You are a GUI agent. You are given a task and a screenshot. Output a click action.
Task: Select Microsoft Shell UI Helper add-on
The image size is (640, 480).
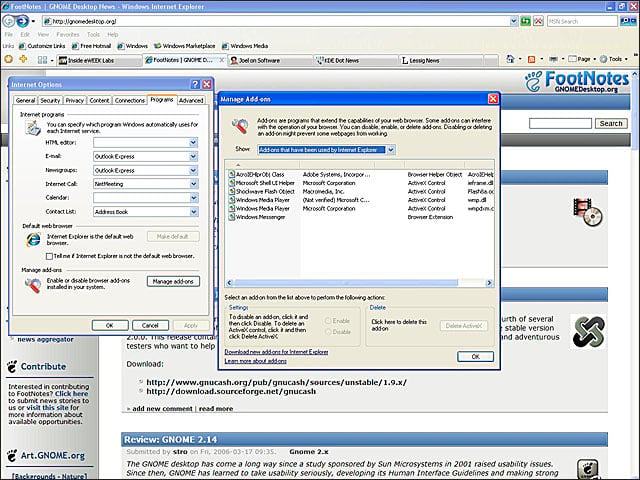pyautogui.click(x=359, y=183)
